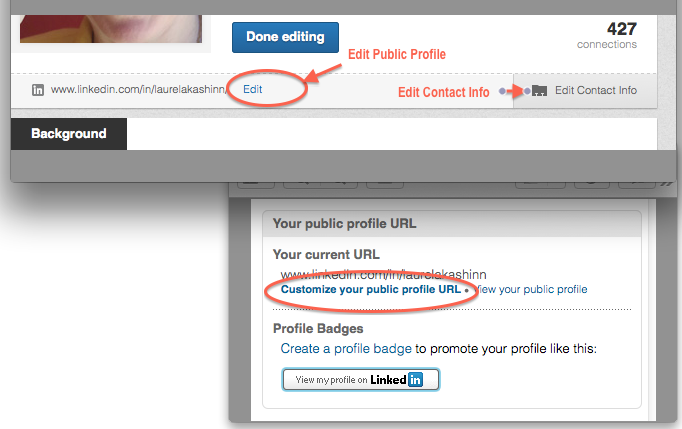This screenshot has width=682, height=429.
Task: Click the Edit Contact Info text
Action: [x=595, y=90]
